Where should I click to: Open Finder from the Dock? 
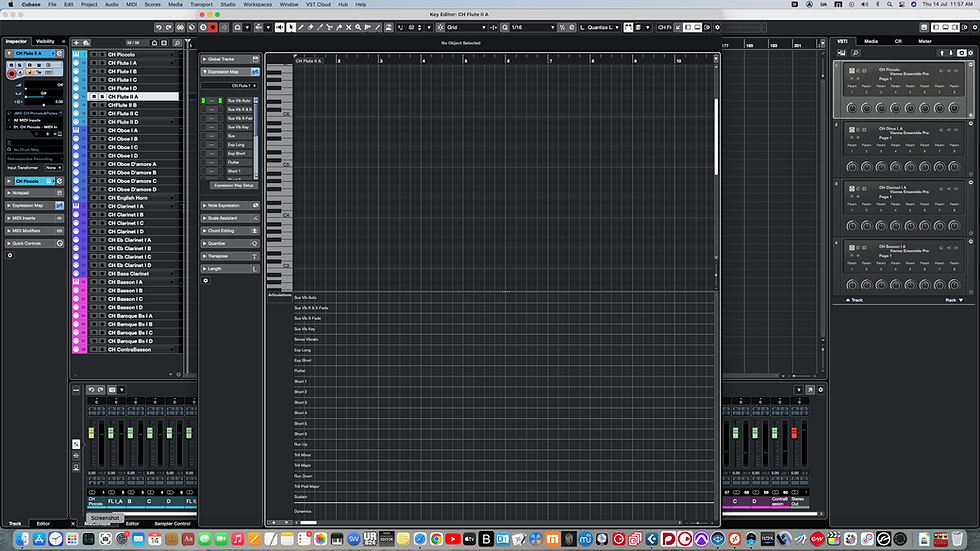pos(22,539)
